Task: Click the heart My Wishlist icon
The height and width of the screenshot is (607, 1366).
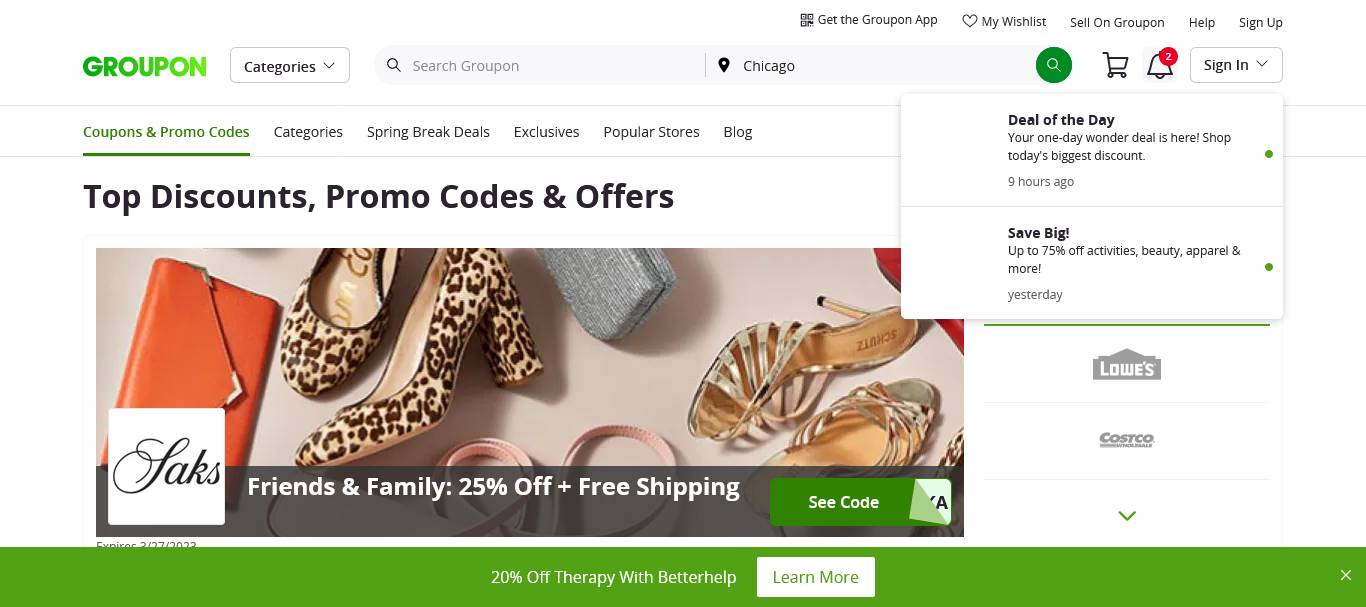Action: pyautogui.click(x=969, y=21)
